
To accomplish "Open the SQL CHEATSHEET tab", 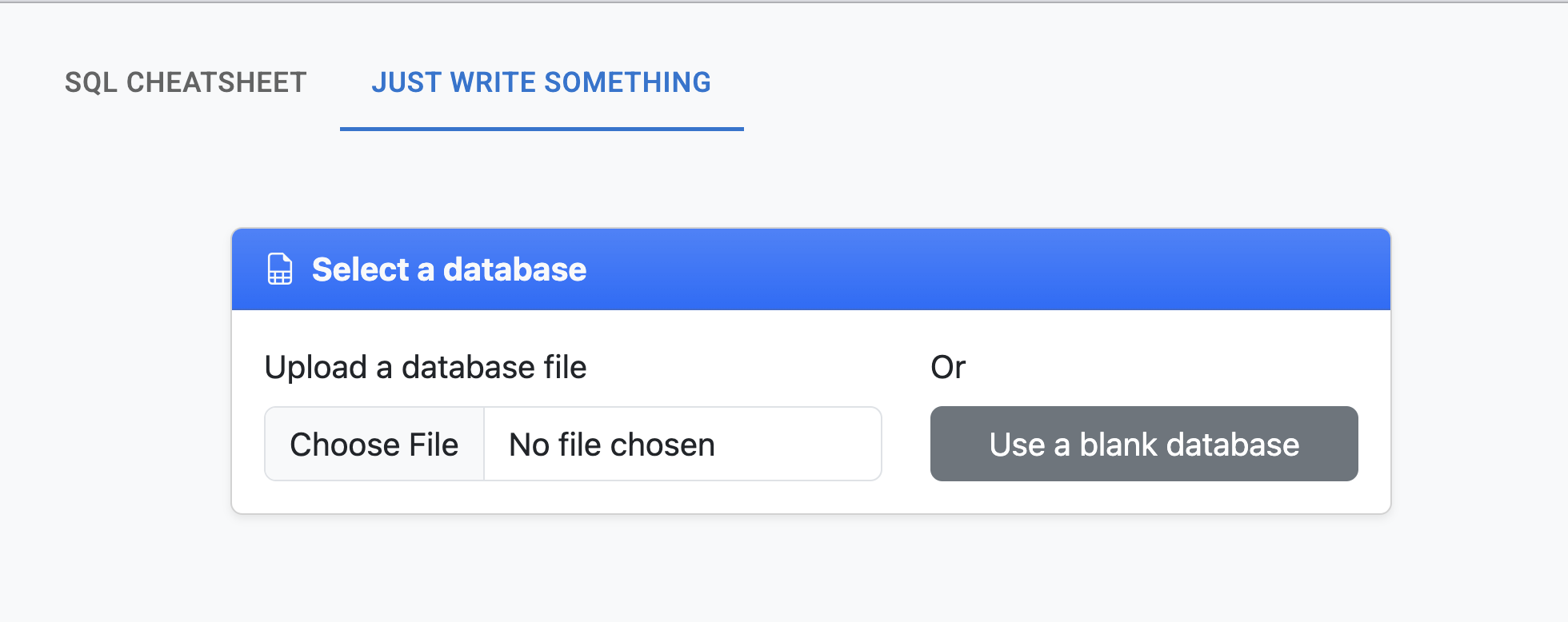I will coord(186,82).
